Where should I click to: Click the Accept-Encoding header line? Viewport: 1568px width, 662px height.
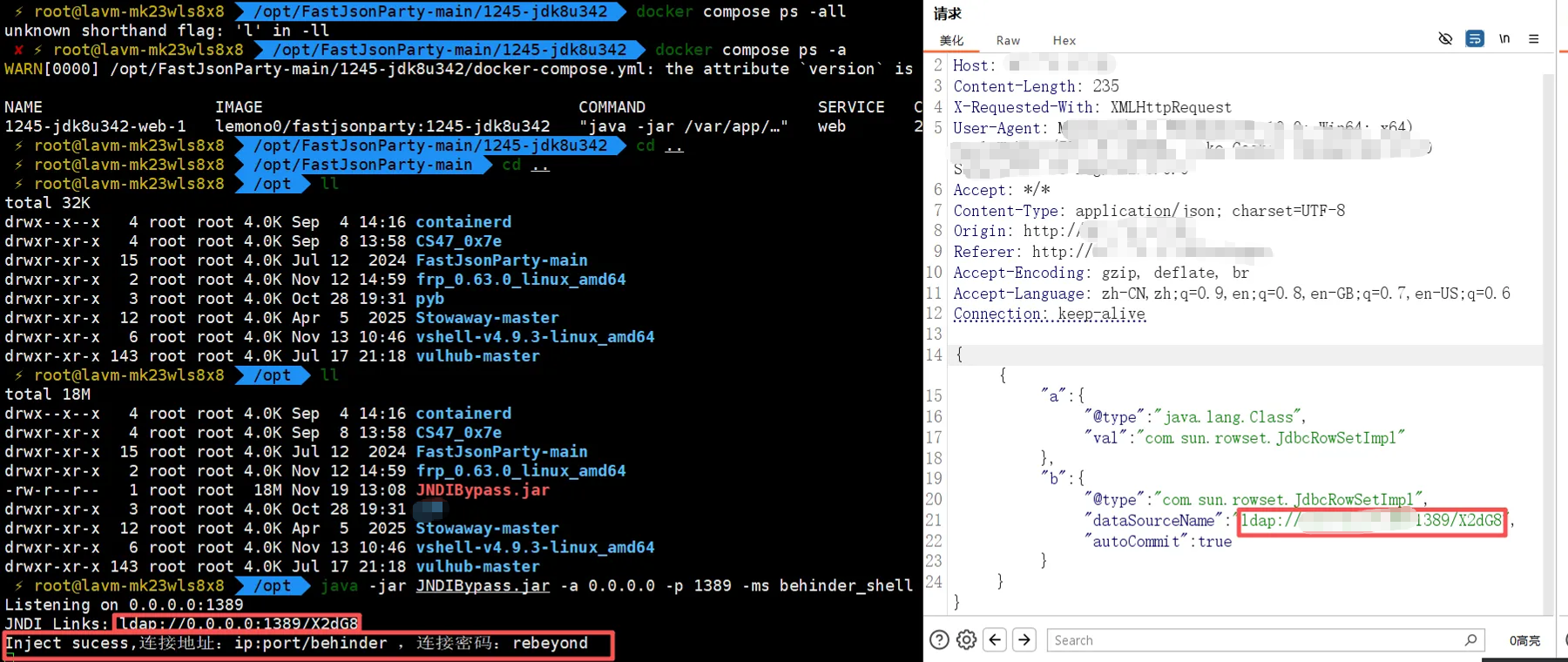tap(1101, 273)
